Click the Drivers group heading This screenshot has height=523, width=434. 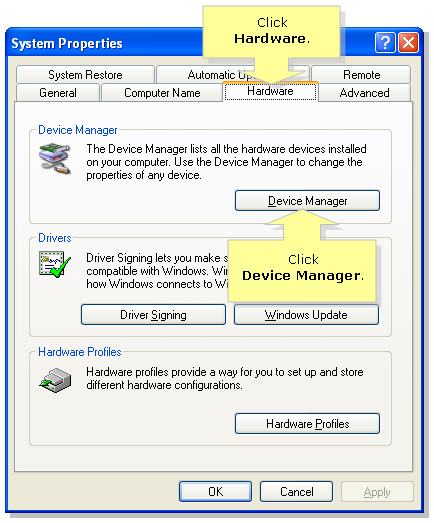[x=55, y=238]
